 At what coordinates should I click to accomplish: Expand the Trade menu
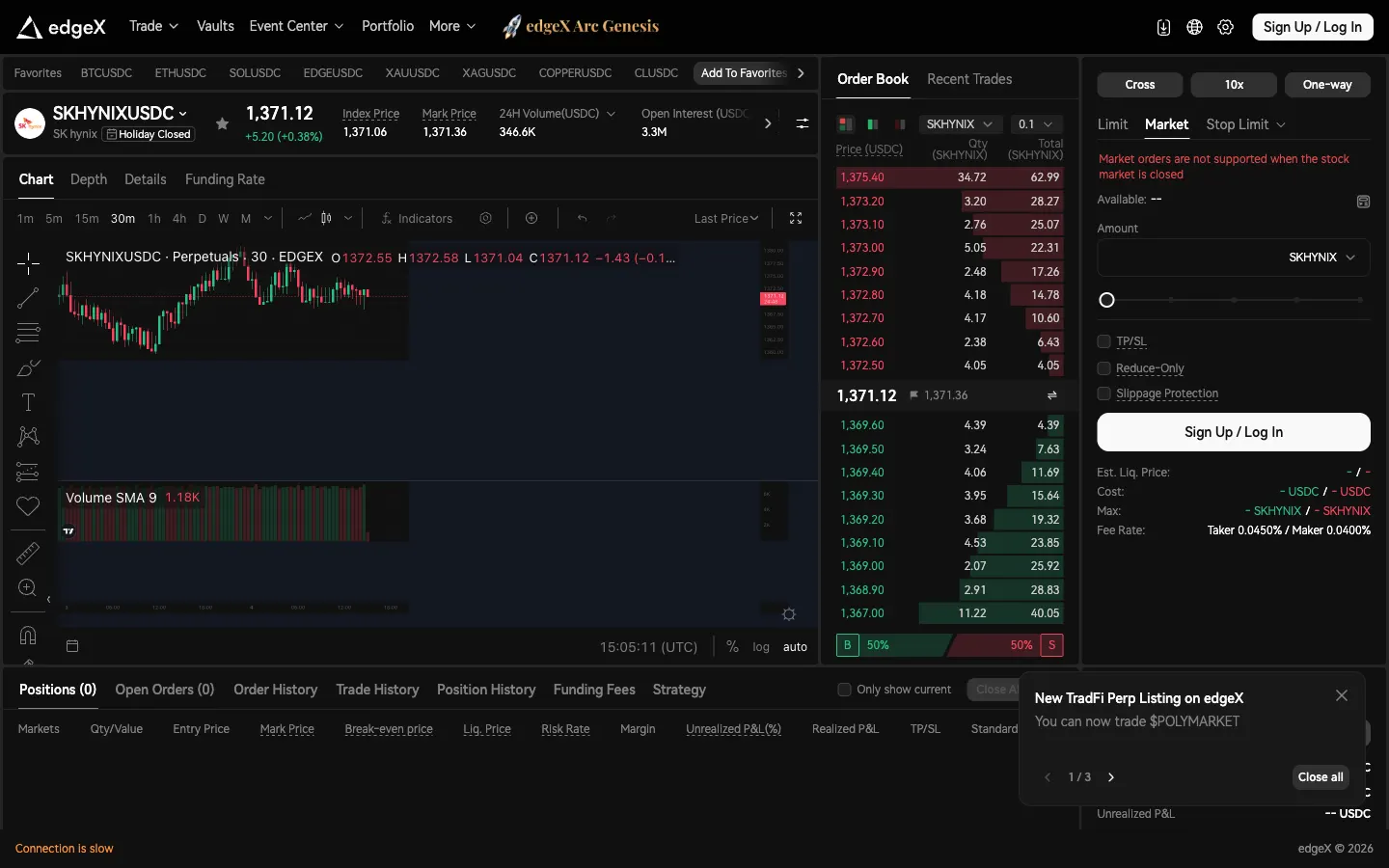tap(154, 26)
